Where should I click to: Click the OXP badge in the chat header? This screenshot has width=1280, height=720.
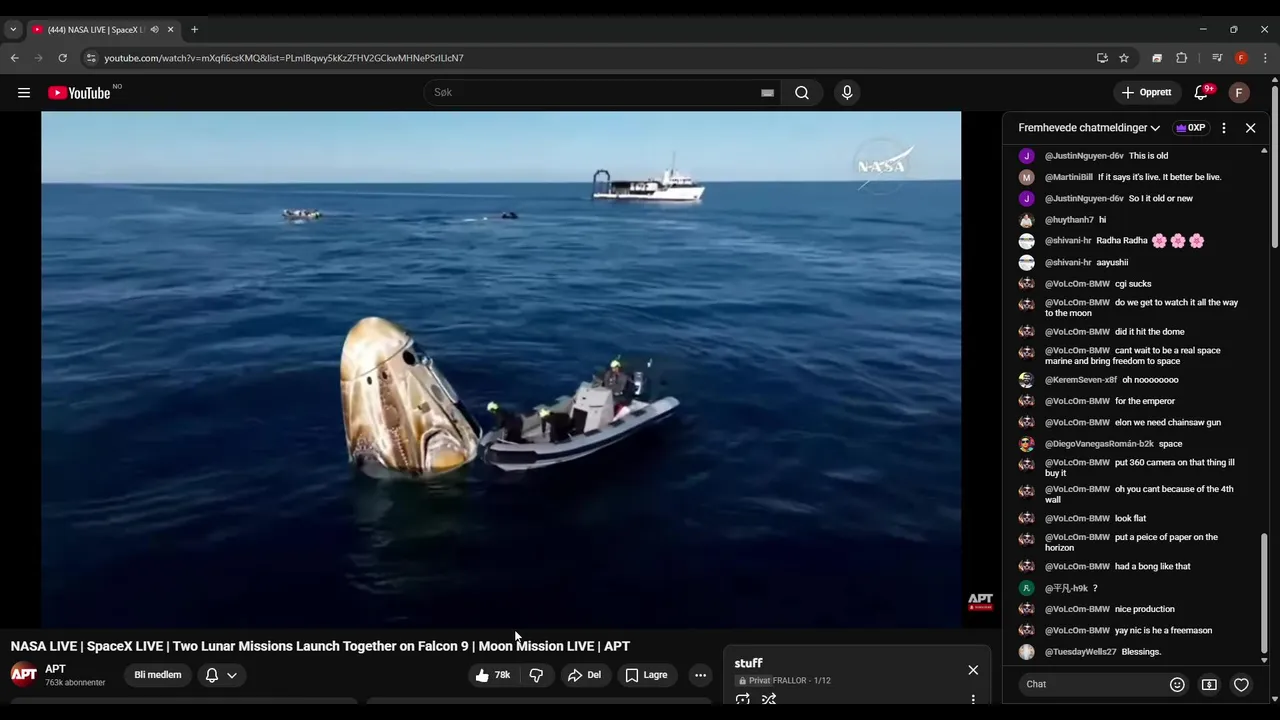tap(1190, 128)
